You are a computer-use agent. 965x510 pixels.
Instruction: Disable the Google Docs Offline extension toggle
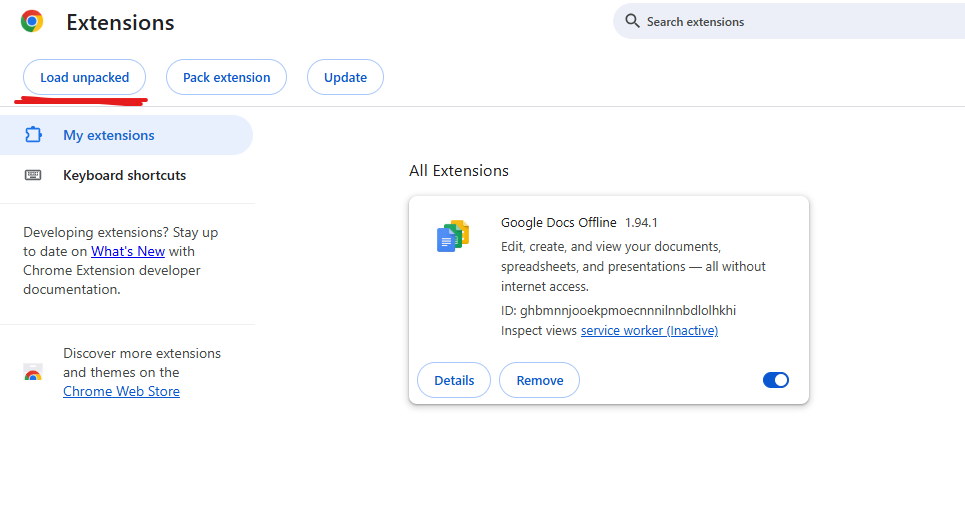(775, 380)
